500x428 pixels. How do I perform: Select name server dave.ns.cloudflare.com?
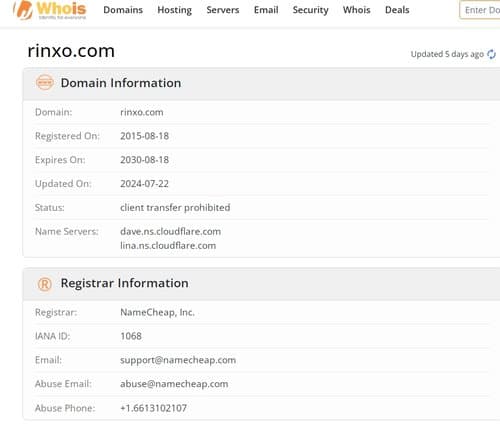(170, 231)
